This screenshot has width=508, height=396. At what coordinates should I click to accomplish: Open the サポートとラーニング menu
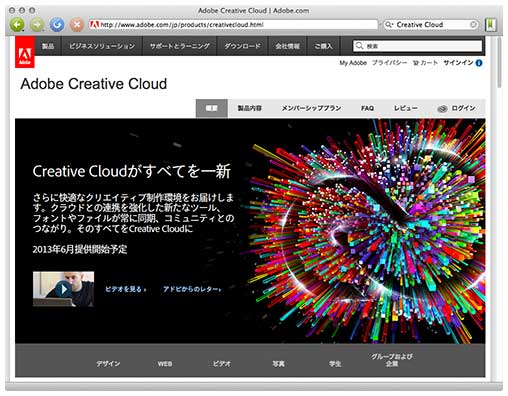pyautogui.click(x=180, y=46)
